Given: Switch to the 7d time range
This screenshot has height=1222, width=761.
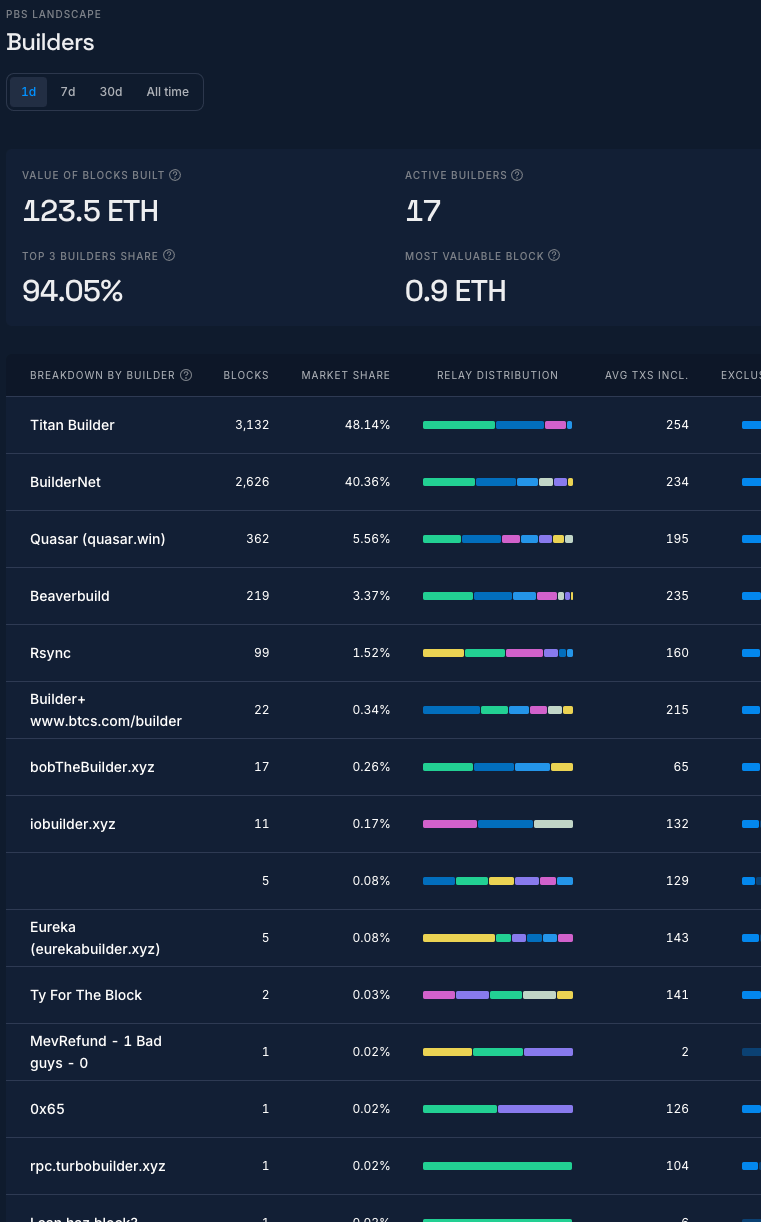Looking at the screenshot, I should (x=68, y=92).
